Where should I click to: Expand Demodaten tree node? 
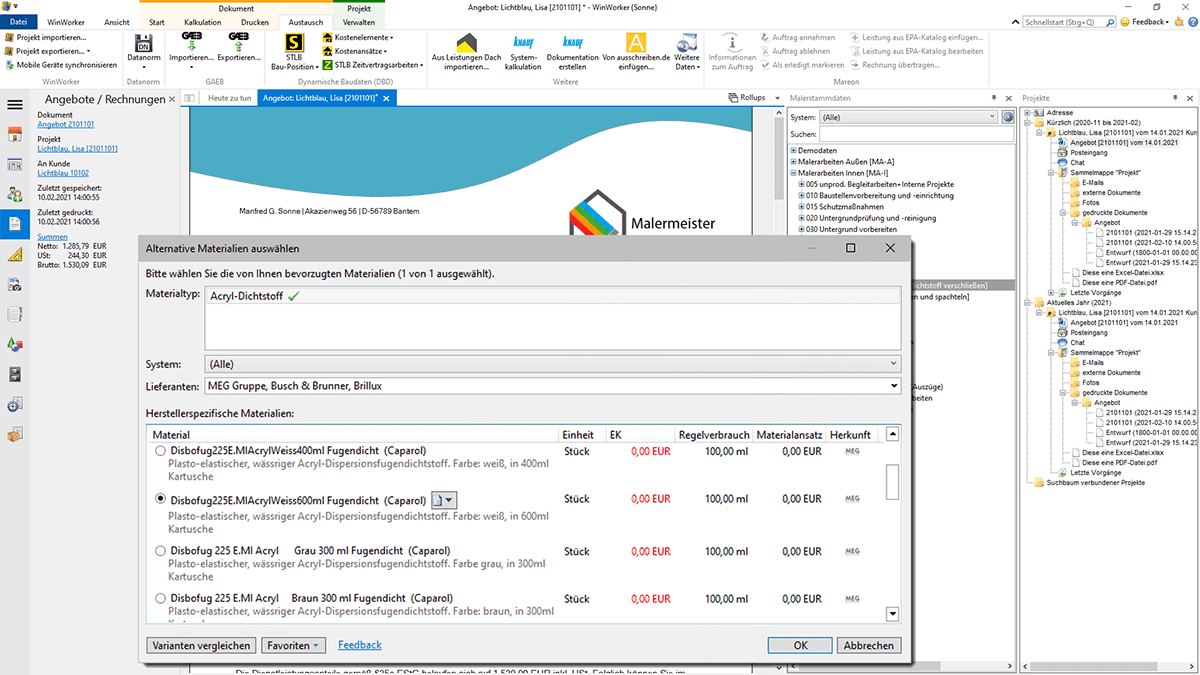tap(793, 150)
